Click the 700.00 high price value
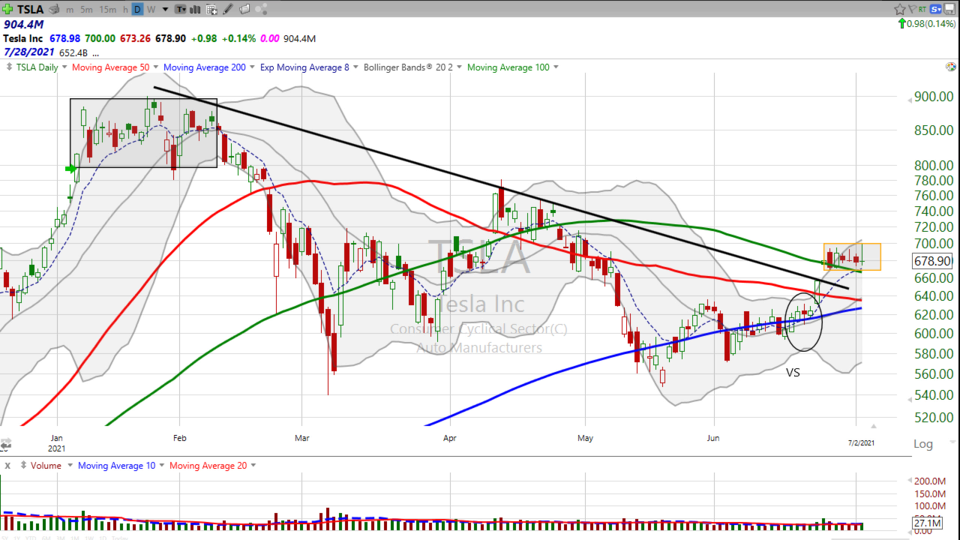This screenshot has width=960, height=540. (x=100, y=39)
